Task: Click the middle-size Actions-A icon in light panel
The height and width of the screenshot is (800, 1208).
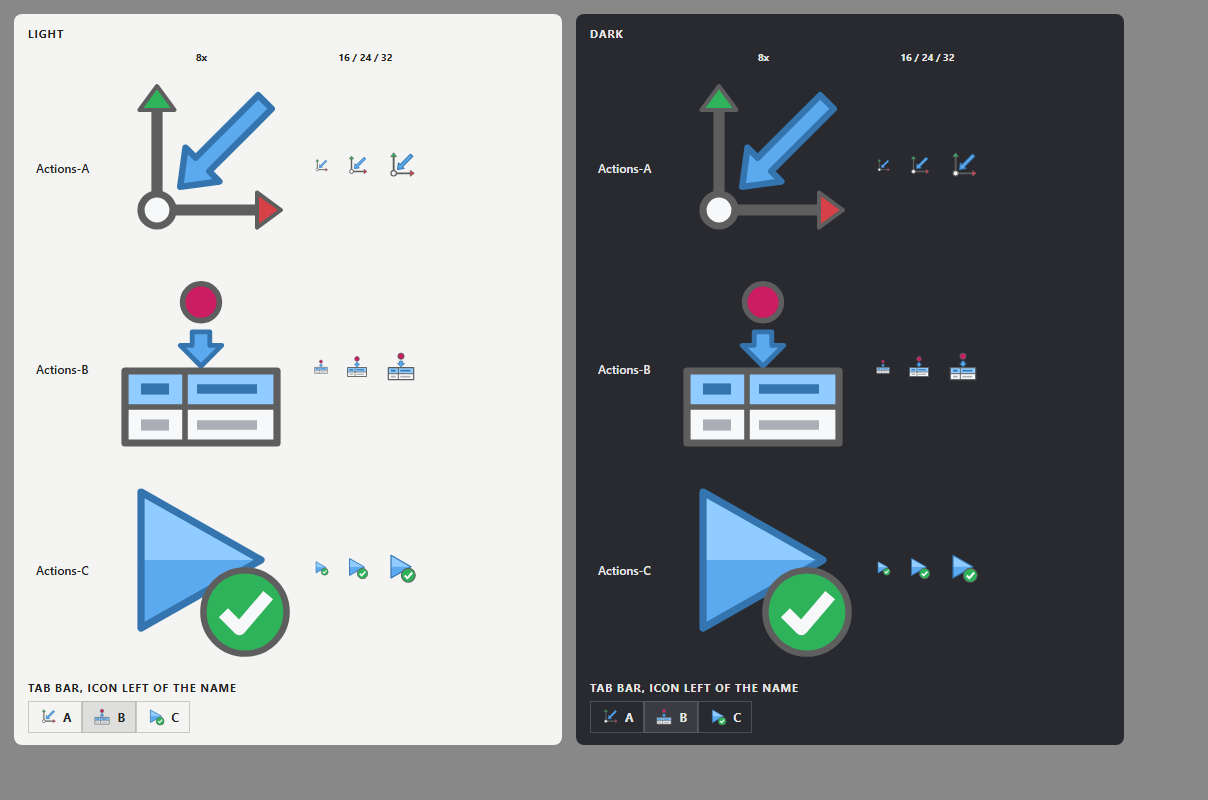Action: pos(358,165)
